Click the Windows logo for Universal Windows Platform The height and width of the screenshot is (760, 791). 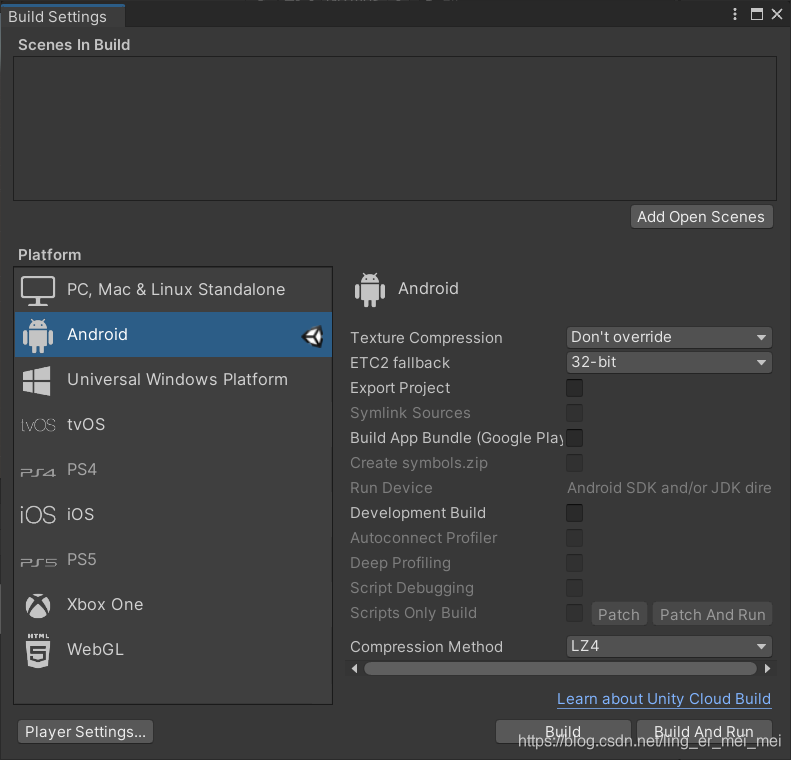click(37, 380)
